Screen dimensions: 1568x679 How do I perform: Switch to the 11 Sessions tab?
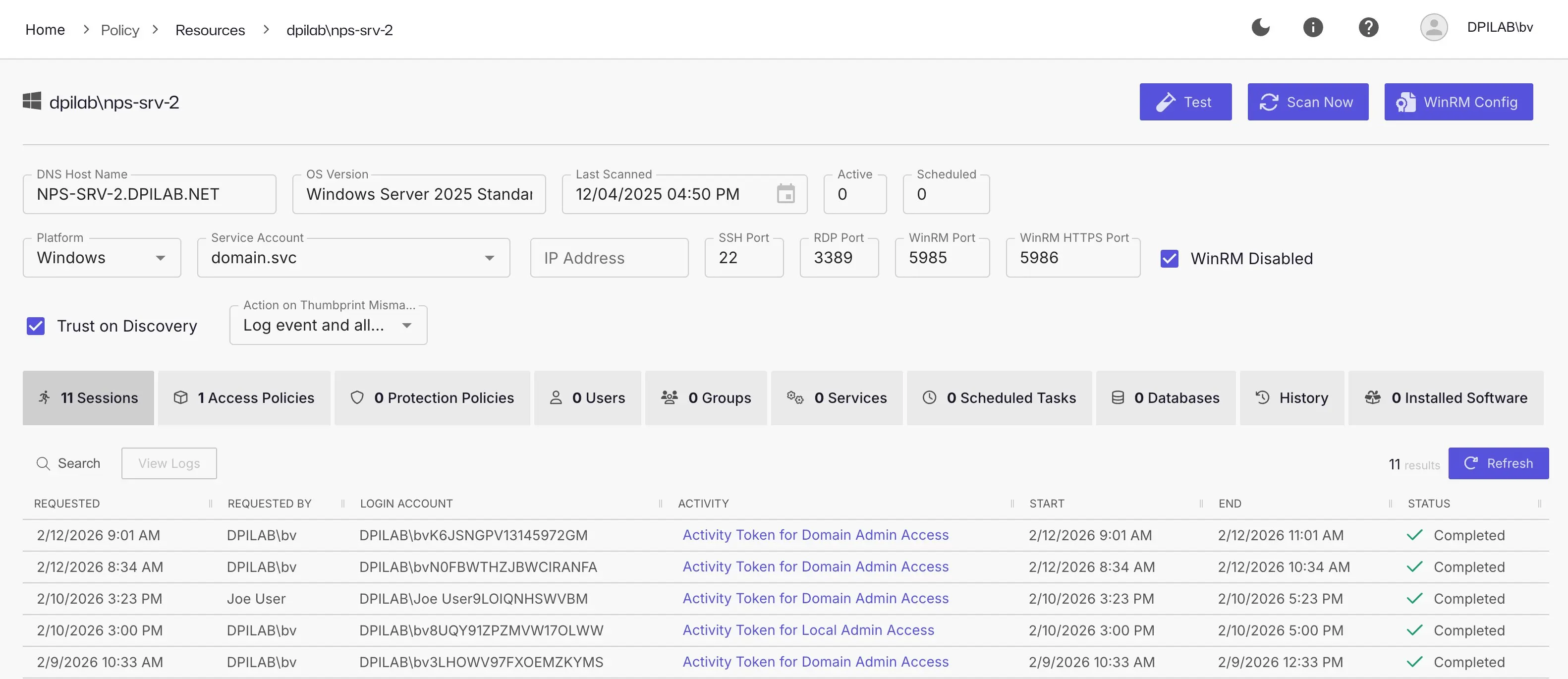[x=88, y=397]
